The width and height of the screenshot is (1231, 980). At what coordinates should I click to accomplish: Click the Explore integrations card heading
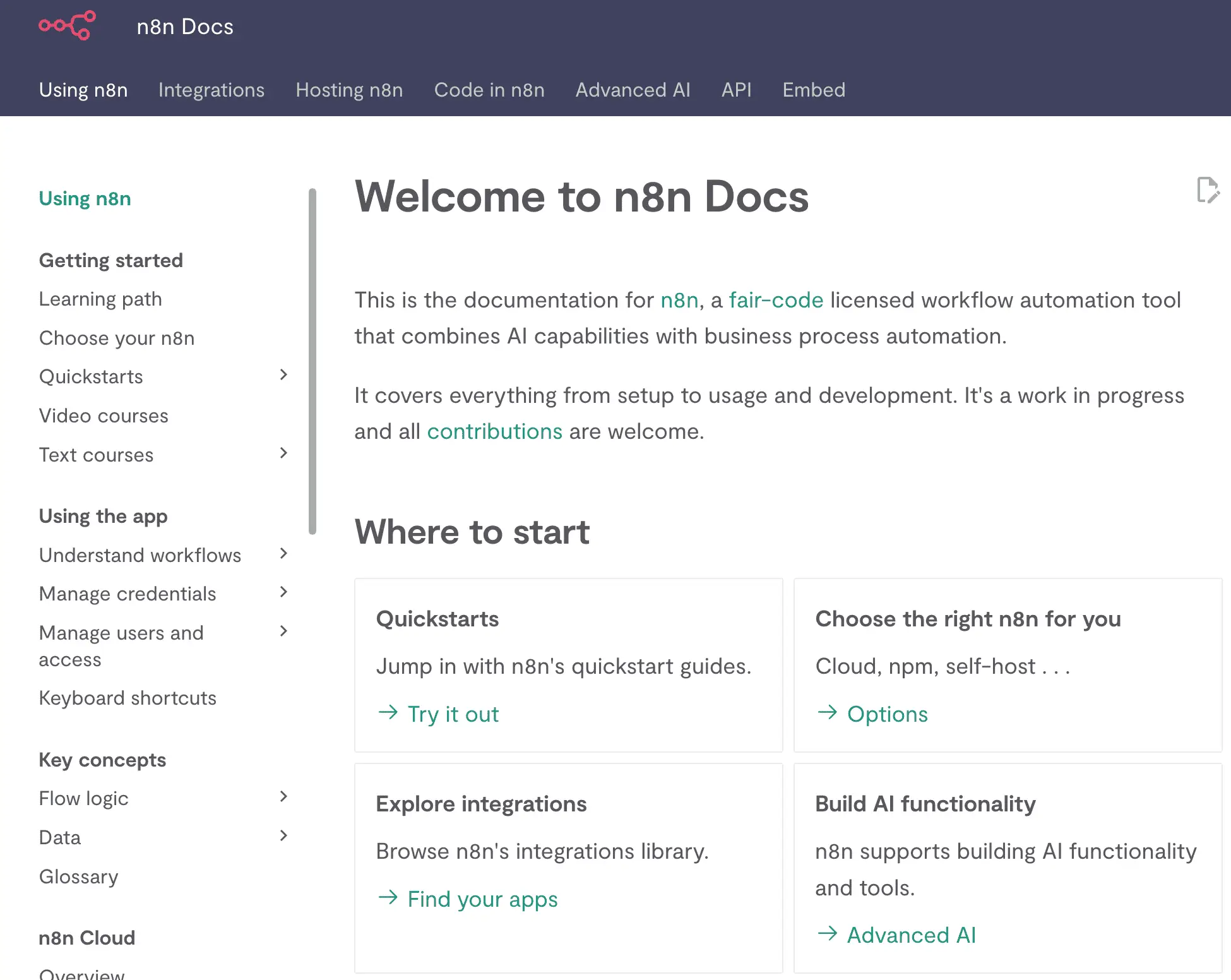tap(481, 804)
